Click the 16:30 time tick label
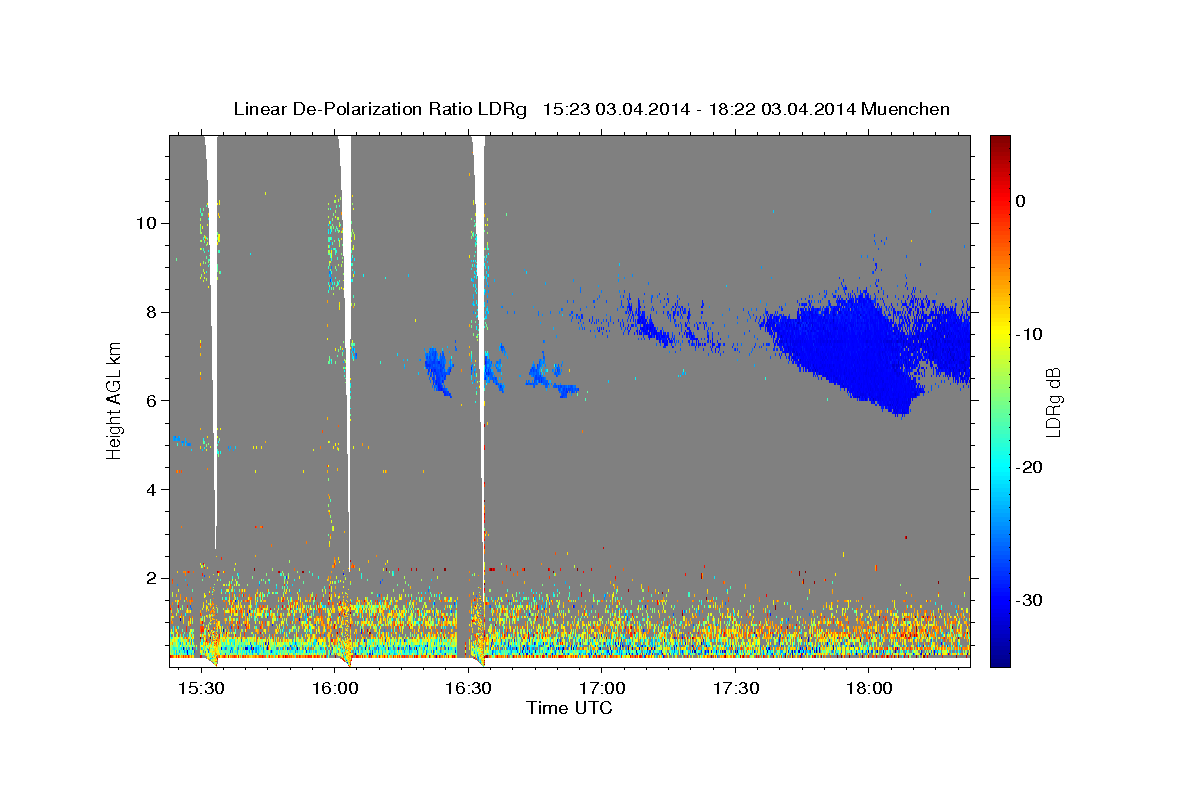Image resolution: width=1200 pixels, height=800 pixels. pos(469,689)
